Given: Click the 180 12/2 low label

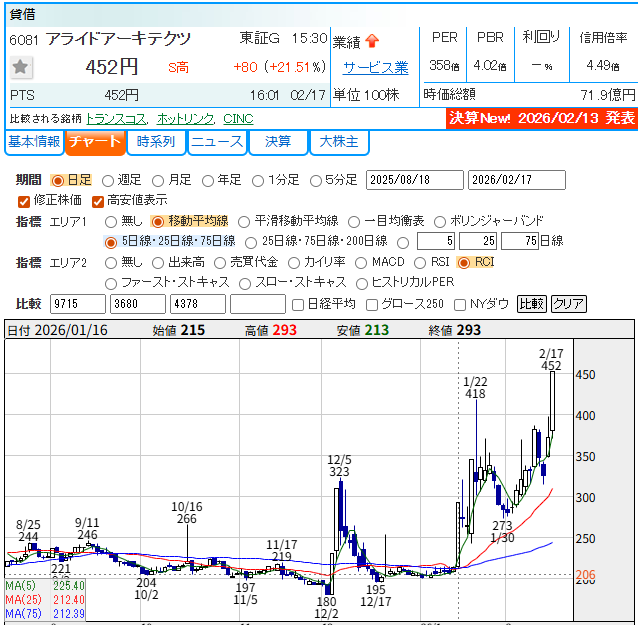Looking at the screenshot, I should (326, 608).
